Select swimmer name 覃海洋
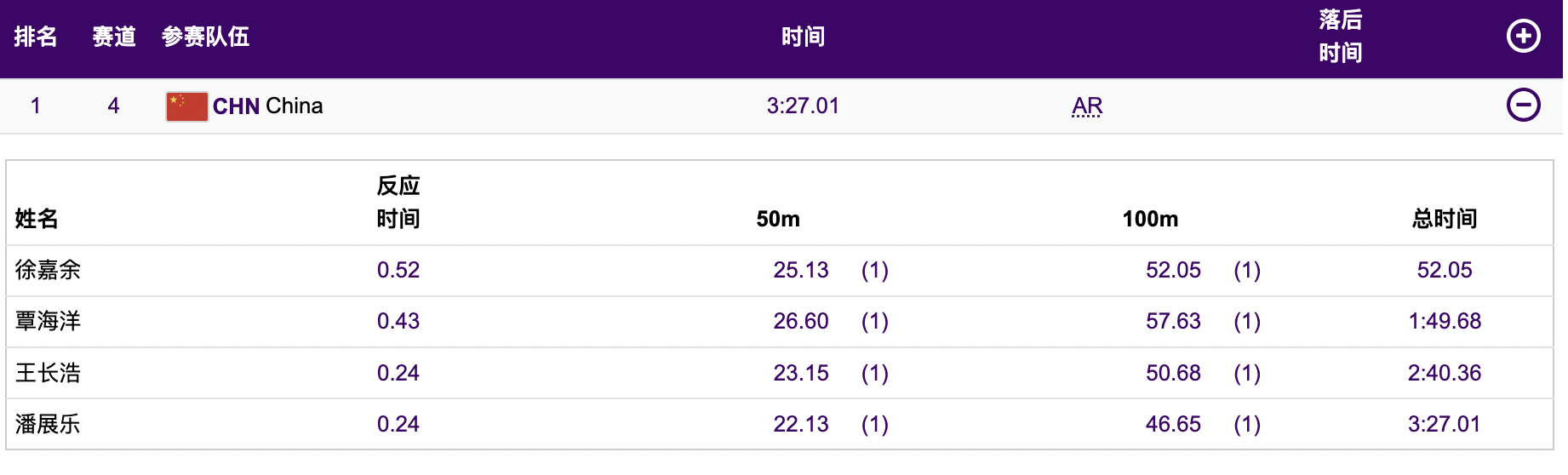 [x=48, y=322]
